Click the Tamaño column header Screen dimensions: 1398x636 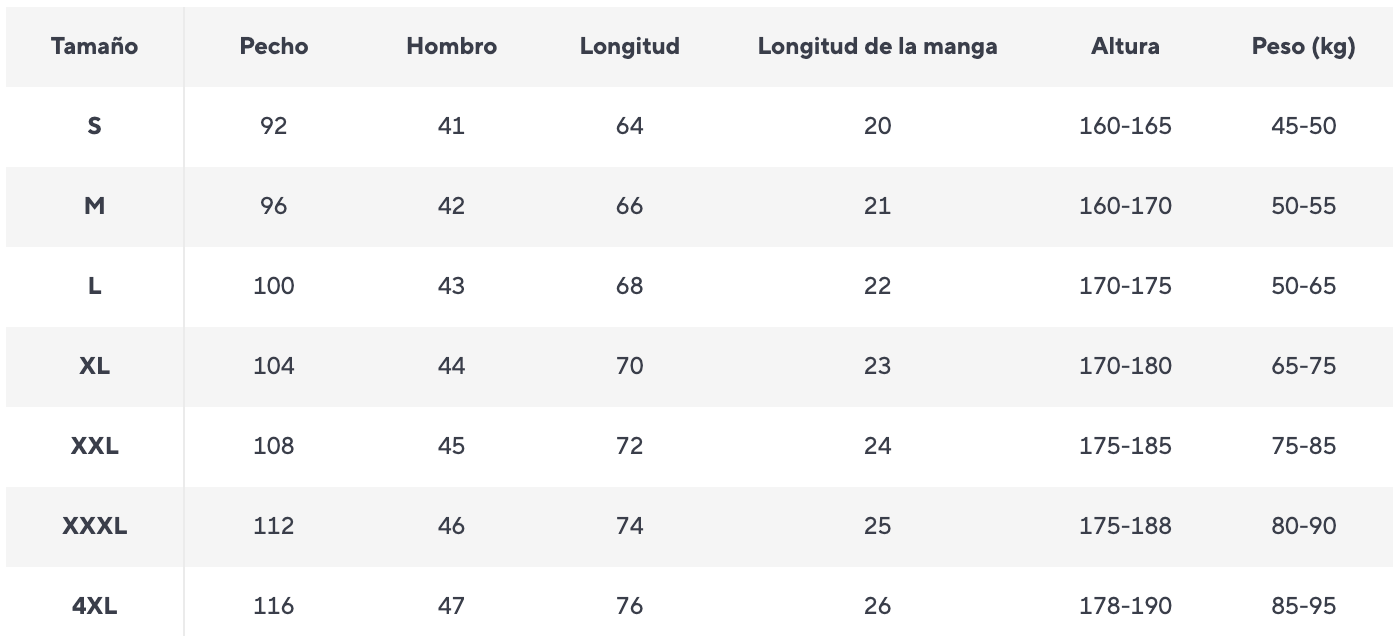94,46
